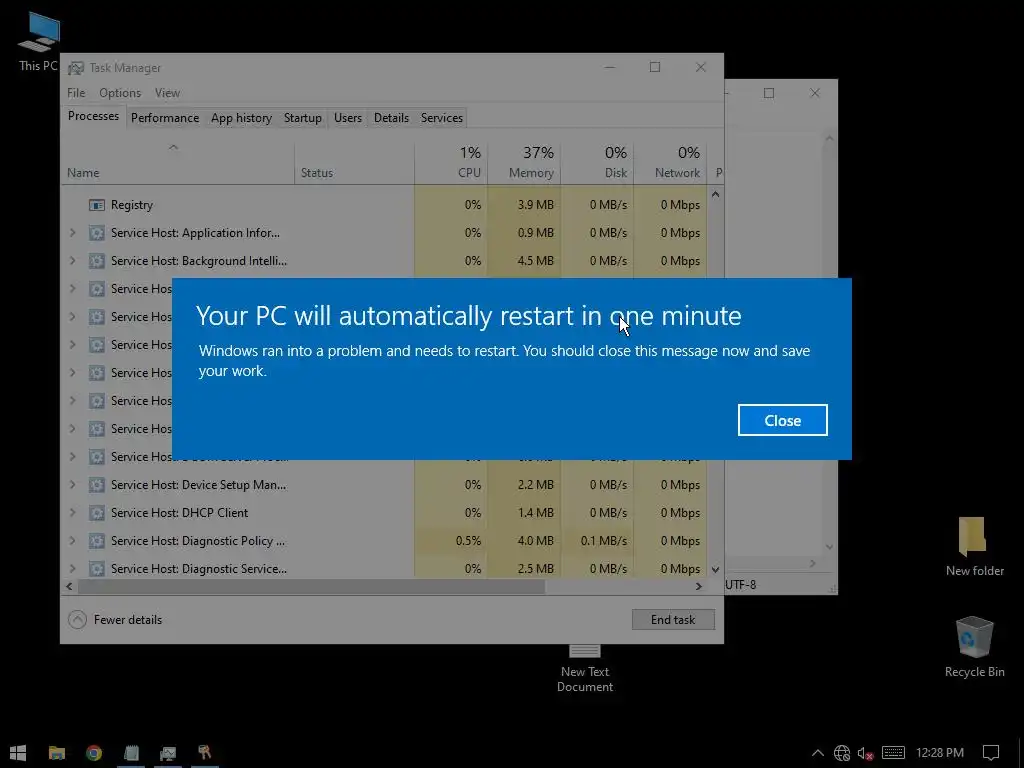This screenshot has width=1024, height=768.
Task: Launch Google Chrome from the taskbar
Action: point(94,752)
